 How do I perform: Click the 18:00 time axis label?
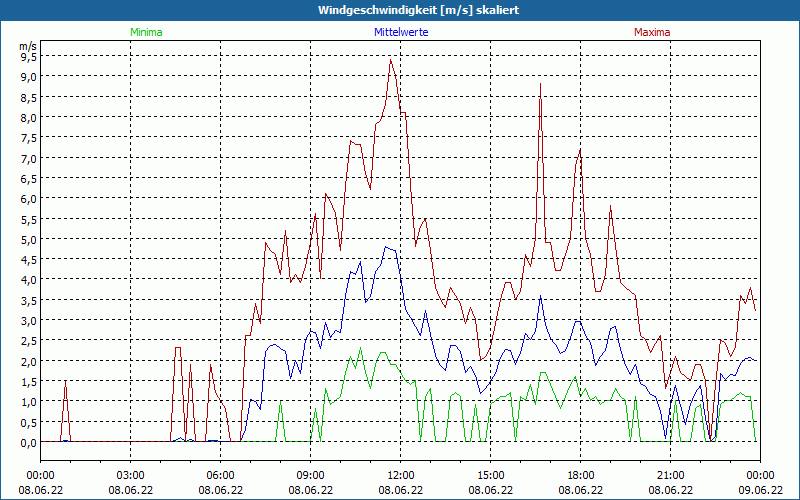point(581,476)
